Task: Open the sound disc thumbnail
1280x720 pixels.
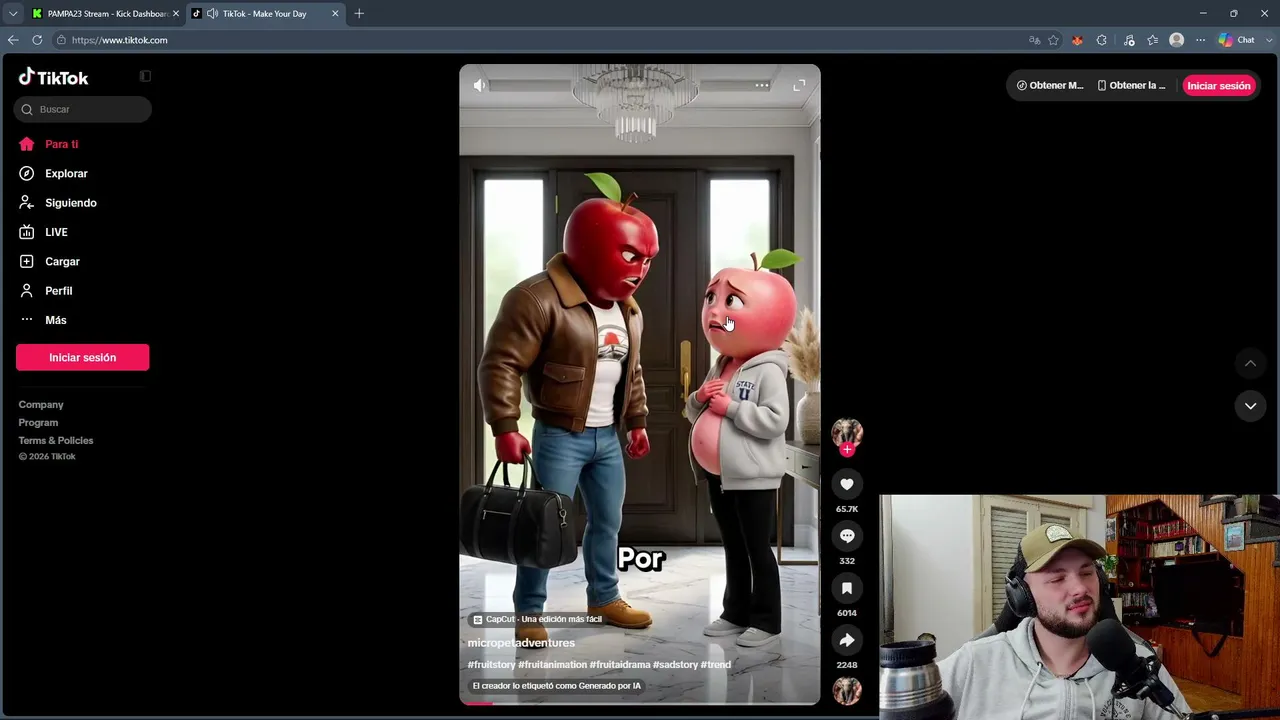Action: point(847,691)
